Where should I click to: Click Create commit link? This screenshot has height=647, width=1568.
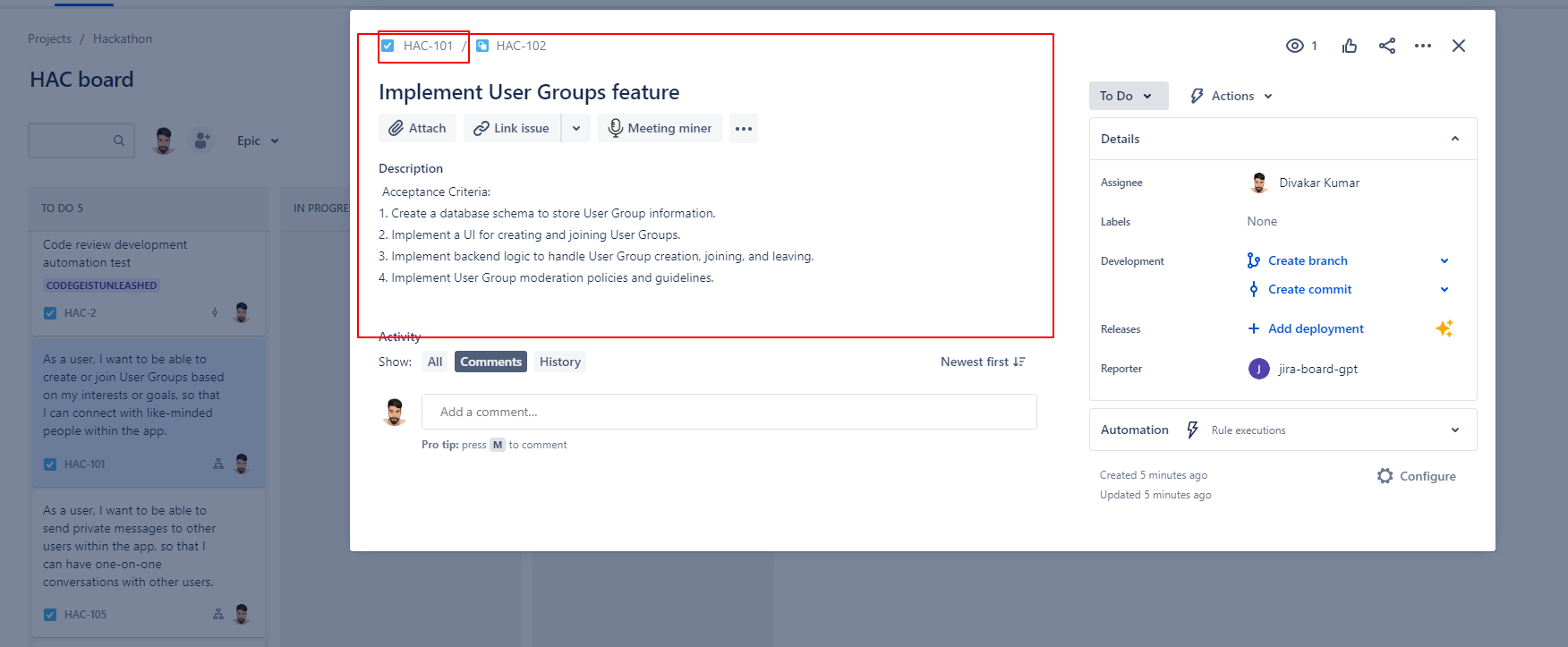[x=1310, y=289]
